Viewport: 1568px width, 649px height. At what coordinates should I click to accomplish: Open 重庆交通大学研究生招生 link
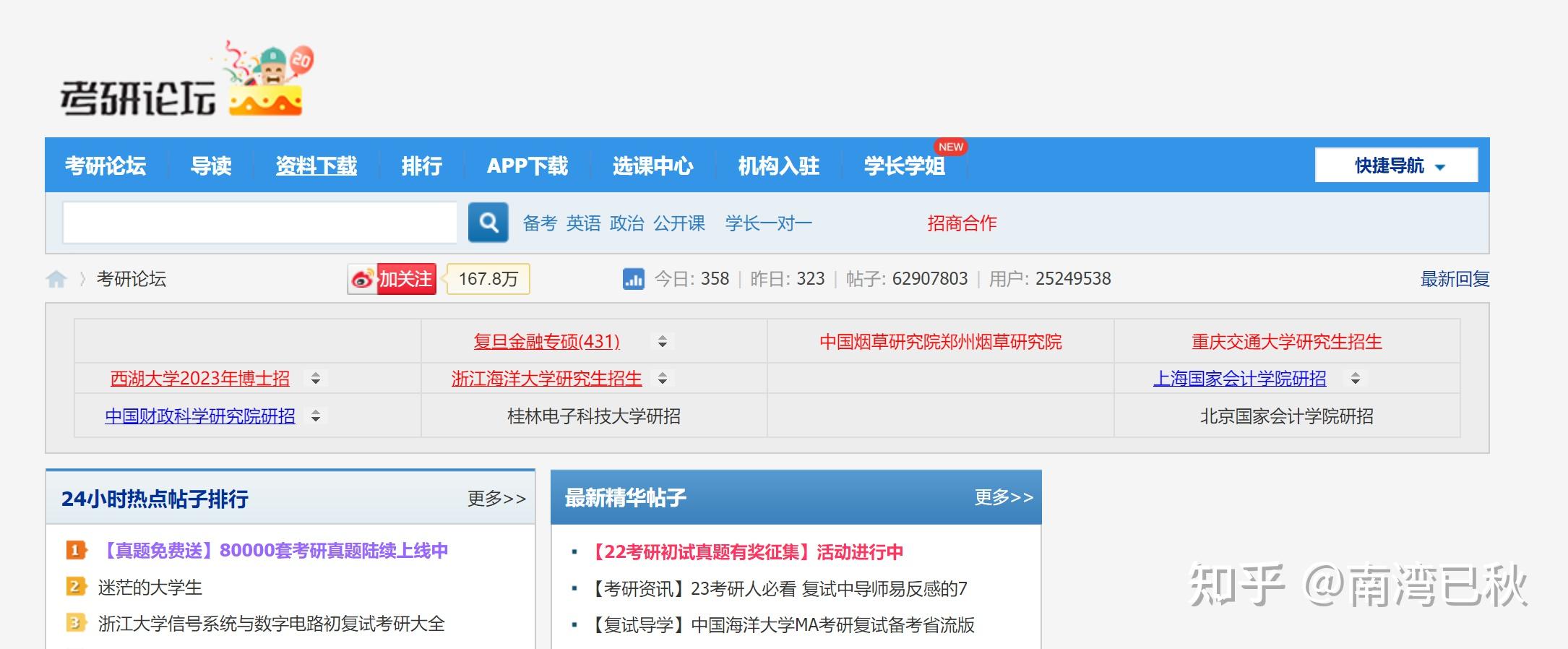click(x=1287, y=341)
